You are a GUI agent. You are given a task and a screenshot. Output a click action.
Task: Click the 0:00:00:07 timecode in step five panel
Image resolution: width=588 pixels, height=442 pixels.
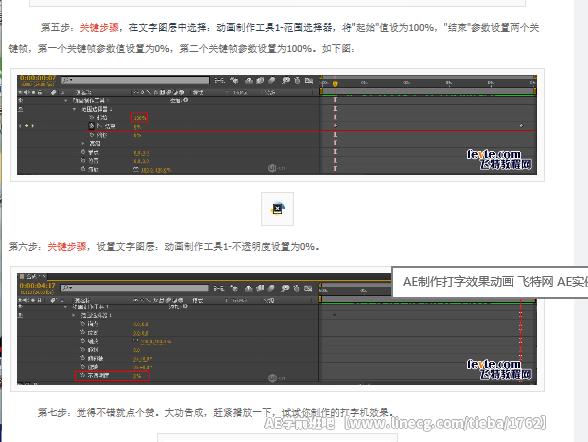tap(38, 78)
